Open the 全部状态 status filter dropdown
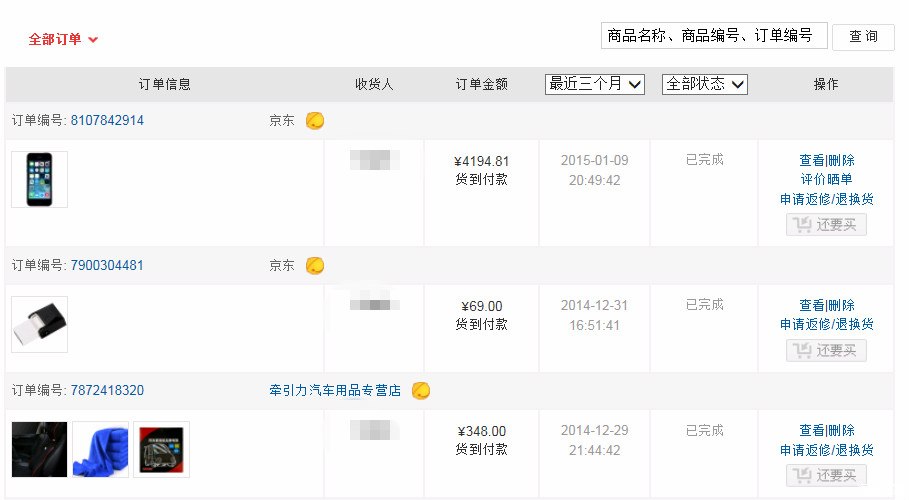The image size is (909, 500). (x=705, y=84)
